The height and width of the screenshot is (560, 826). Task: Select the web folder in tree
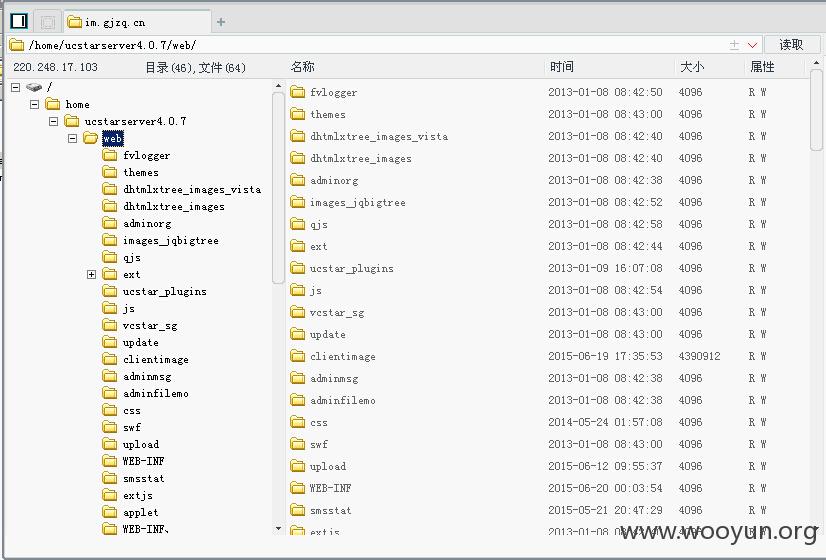[113, 139]
